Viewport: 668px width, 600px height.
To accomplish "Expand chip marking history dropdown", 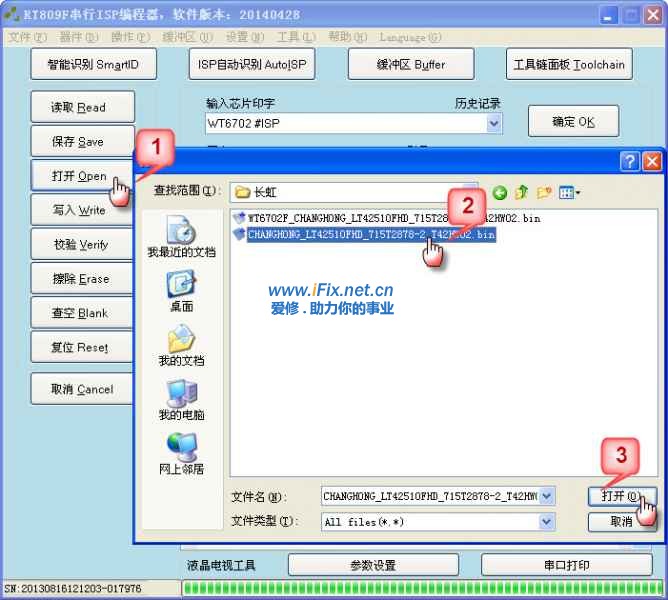I will click(494, 123).
